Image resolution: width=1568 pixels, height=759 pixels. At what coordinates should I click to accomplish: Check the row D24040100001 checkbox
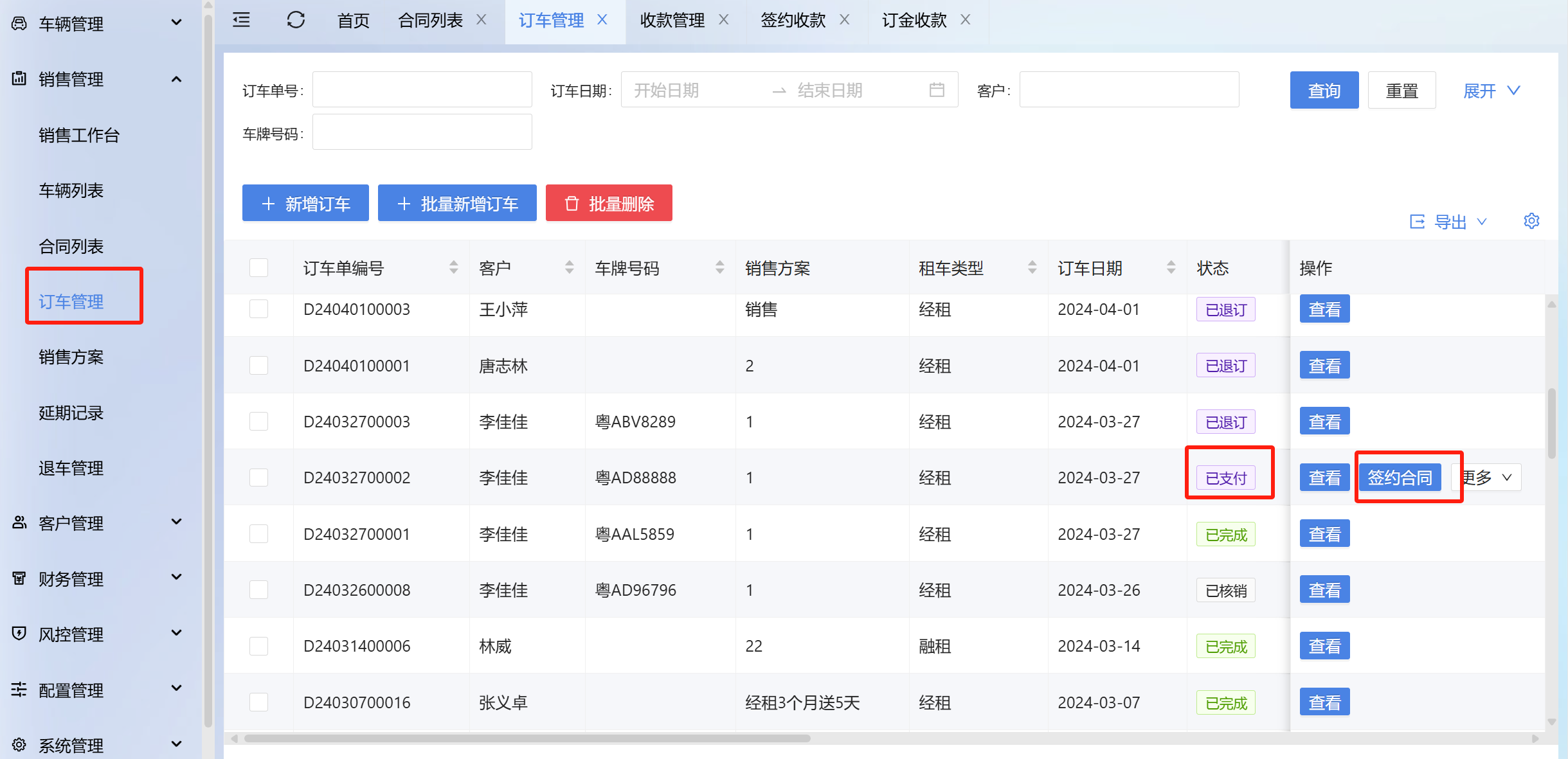tap(258, 366)
